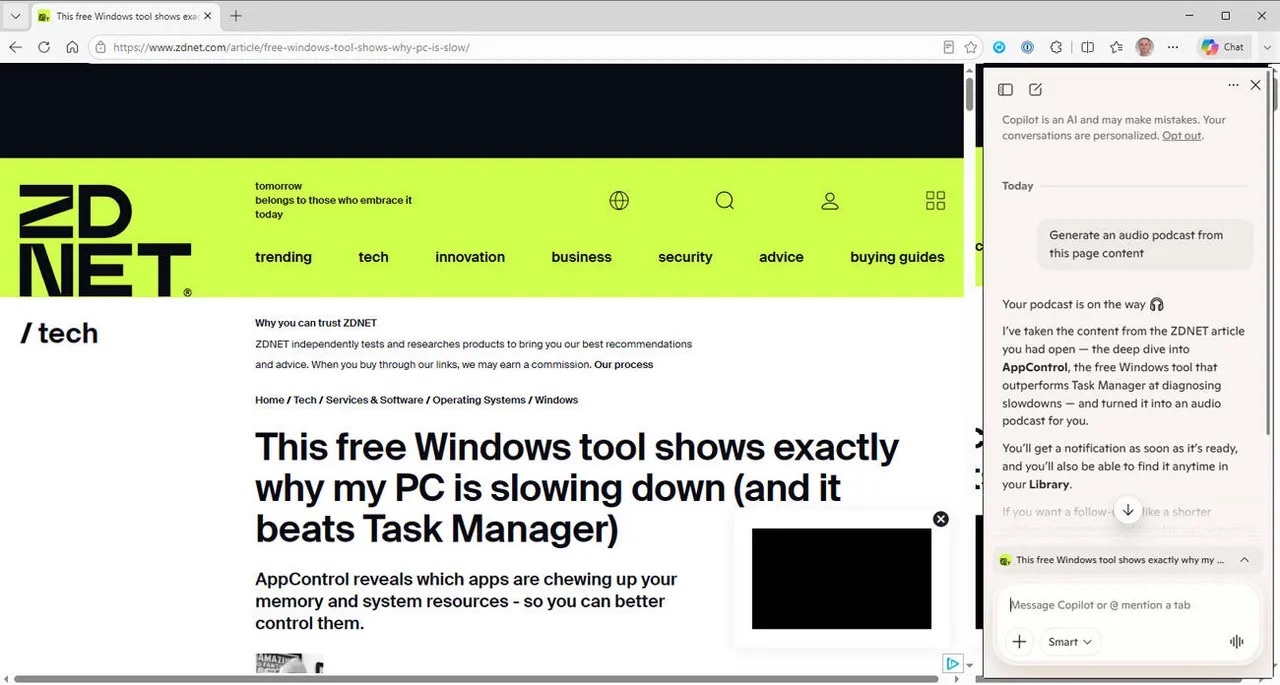The height and width of the screenshot is (685, 1280).
Task: Click the Windows breadcrumb link
Action: [556, 400]
